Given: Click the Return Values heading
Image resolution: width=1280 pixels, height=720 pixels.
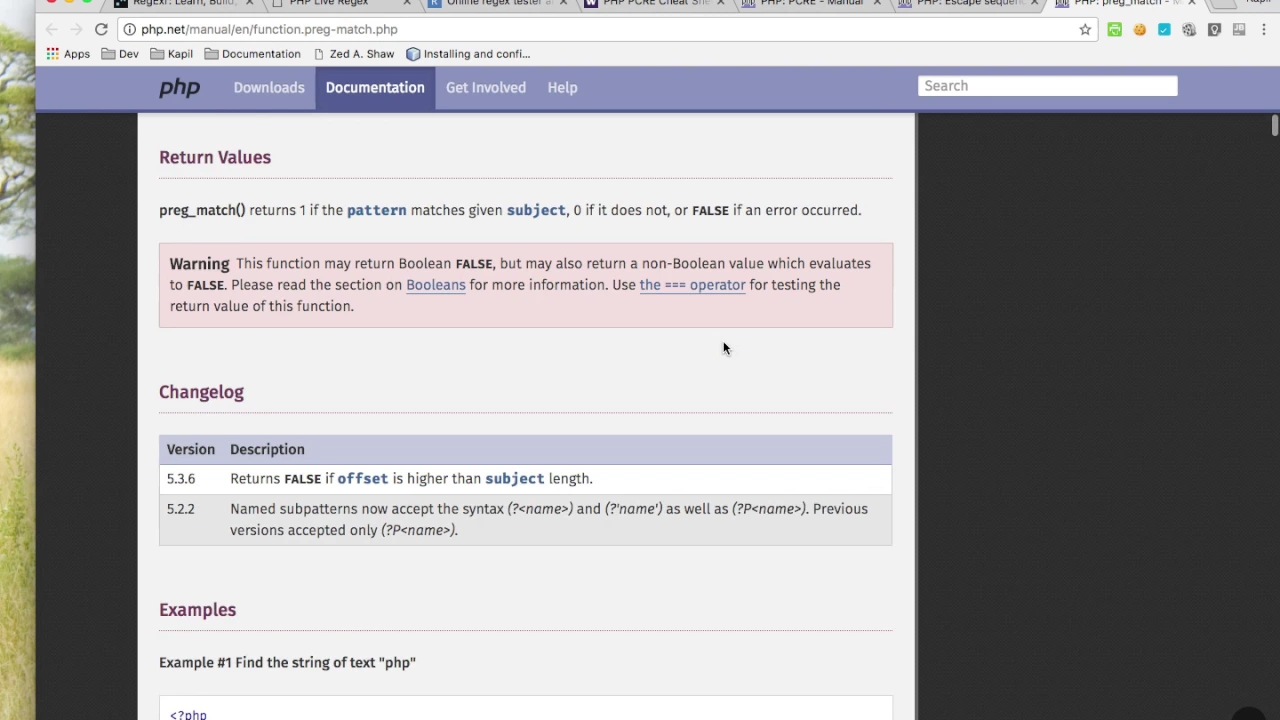Looking at the screenshot, I should 215,157.
